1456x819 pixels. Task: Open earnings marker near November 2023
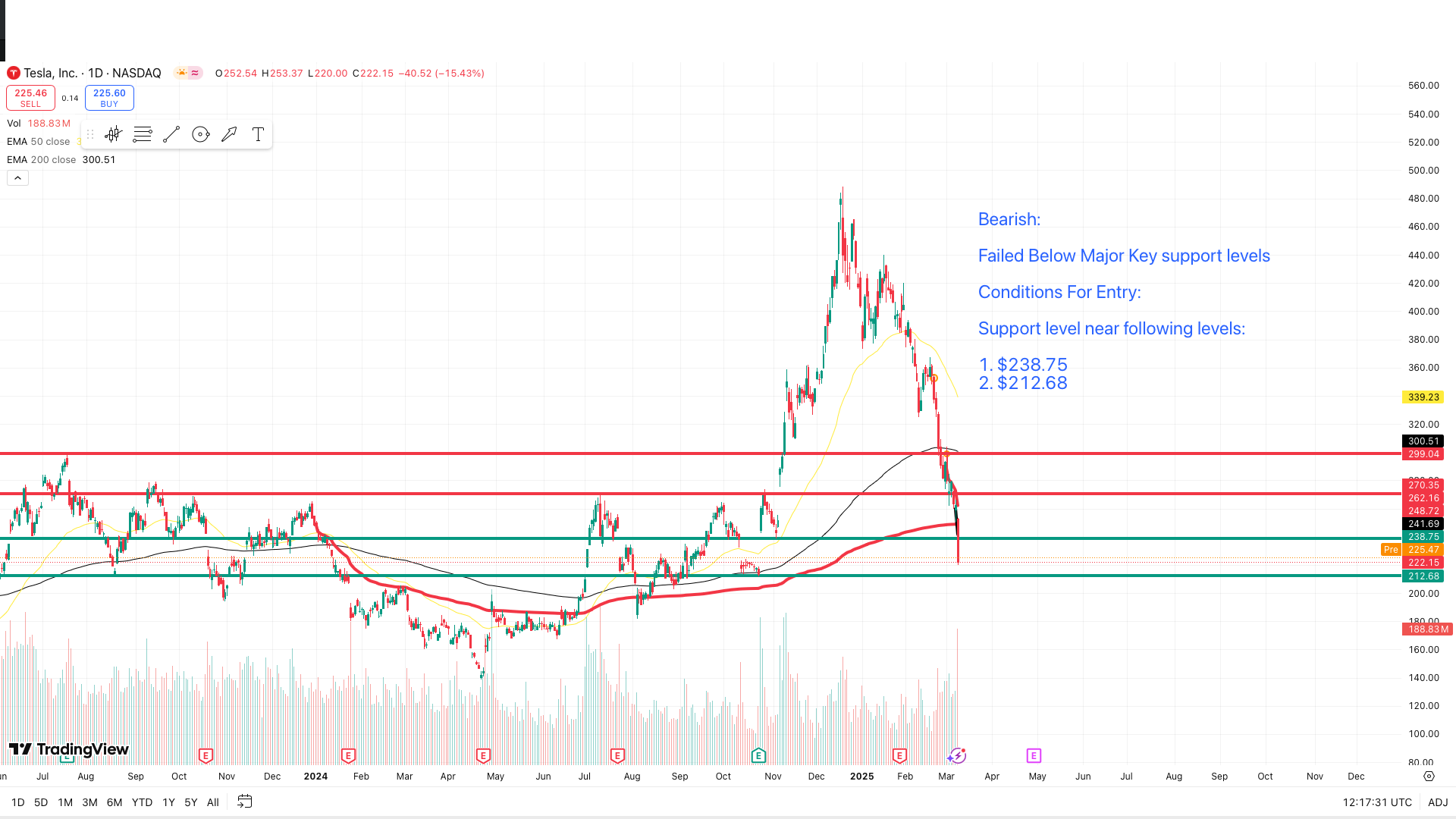tap(206, 755)
